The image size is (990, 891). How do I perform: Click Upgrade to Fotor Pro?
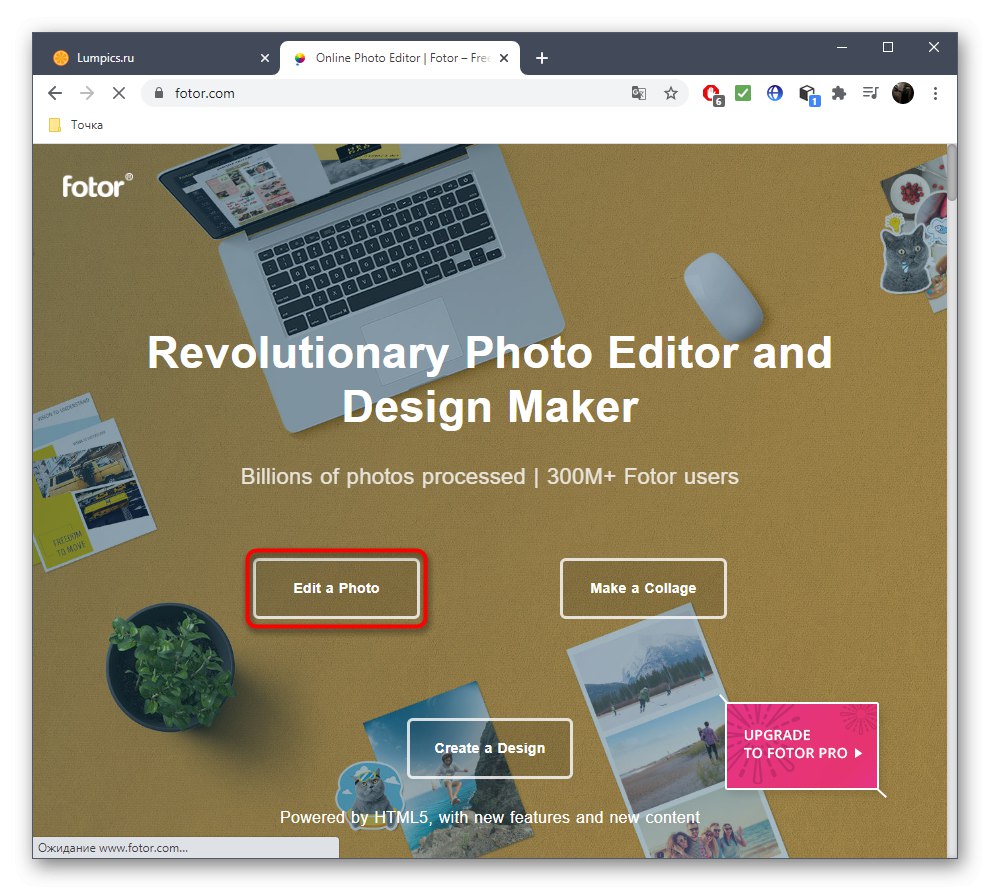coord(801,745)
